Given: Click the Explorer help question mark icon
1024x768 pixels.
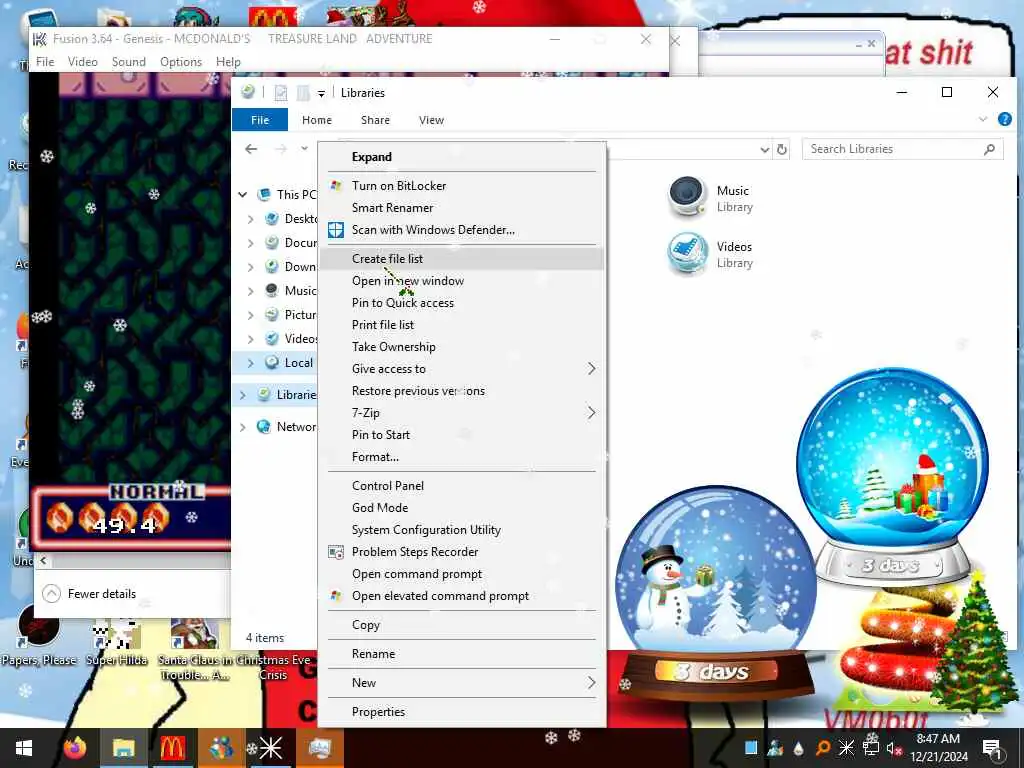Looking at the screenshot, I should 1004,120.
